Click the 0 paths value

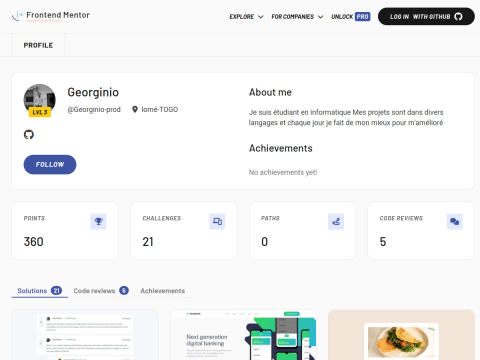(264, 242)
